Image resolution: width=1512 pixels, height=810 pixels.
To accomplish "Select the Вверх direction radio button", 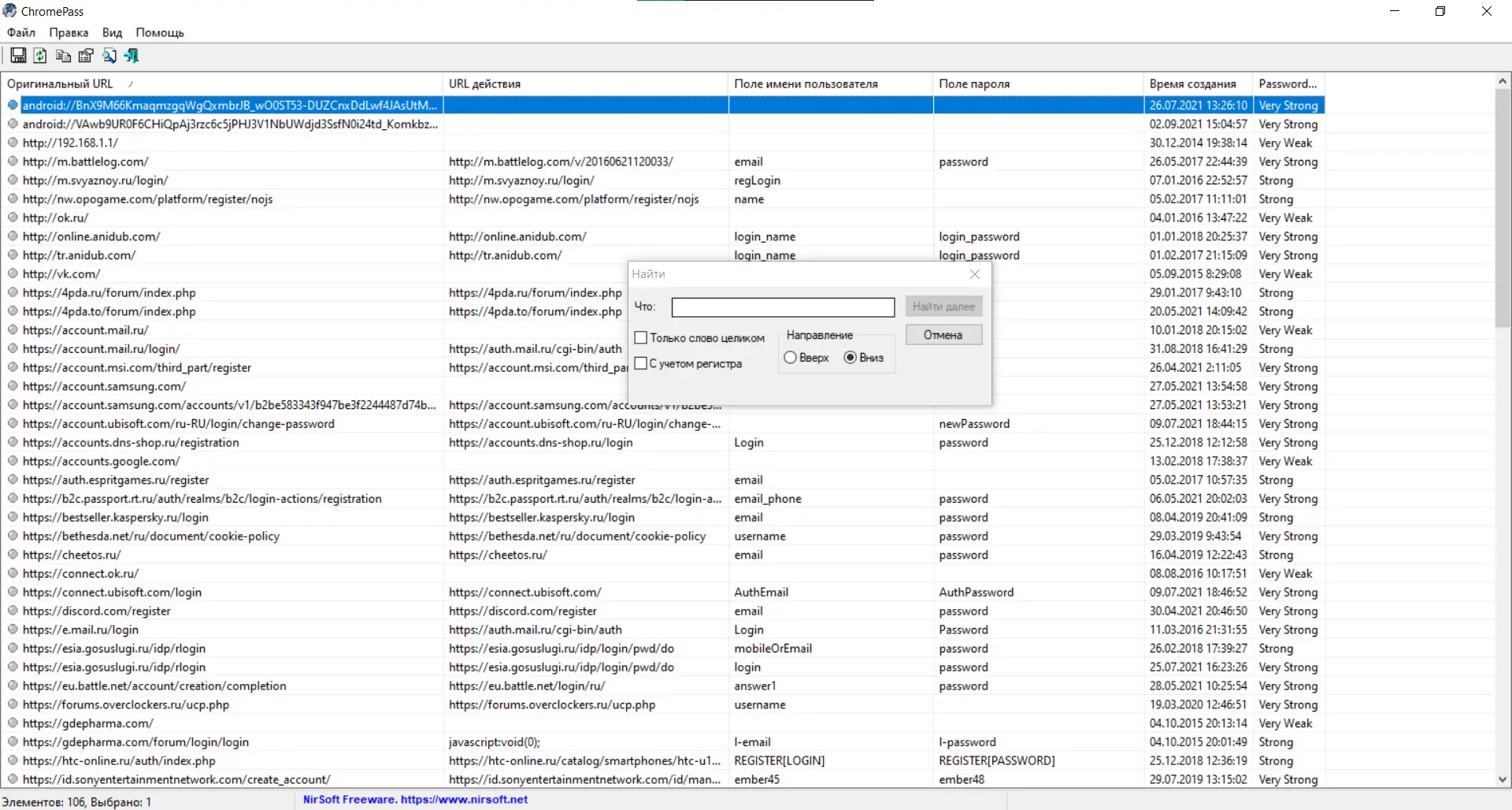I will point(790,358).
